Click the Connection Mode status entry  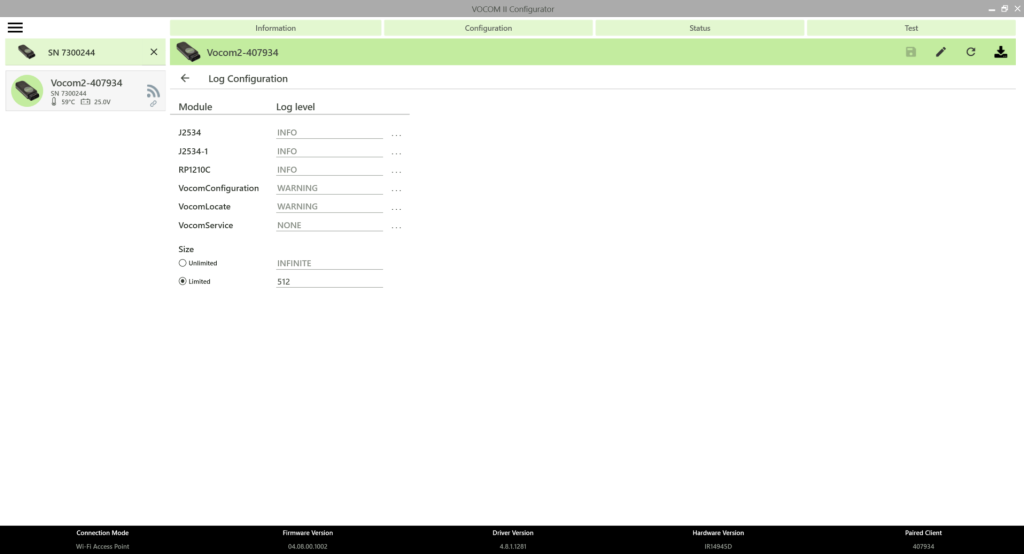[103, 540]
